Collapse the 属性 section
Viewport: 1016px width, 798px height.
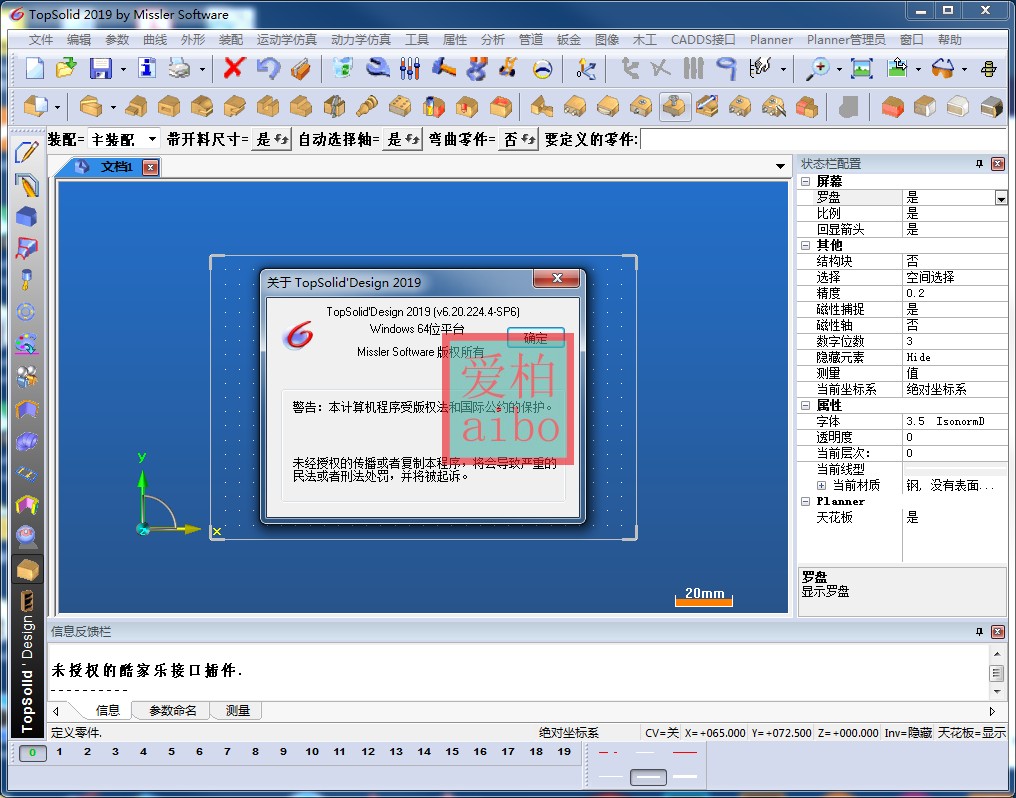tap(805, 405)
